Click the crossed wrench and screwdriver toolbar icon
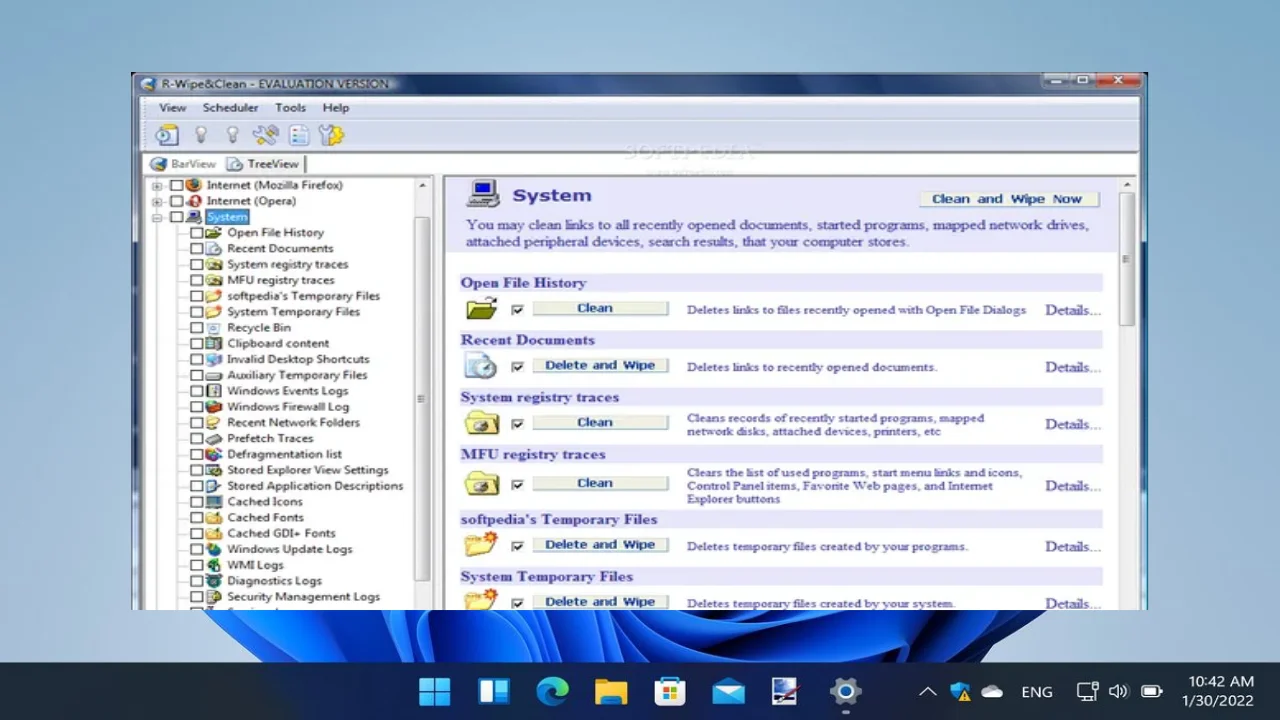The image size is (1280, 720). [x=265, y=135]
